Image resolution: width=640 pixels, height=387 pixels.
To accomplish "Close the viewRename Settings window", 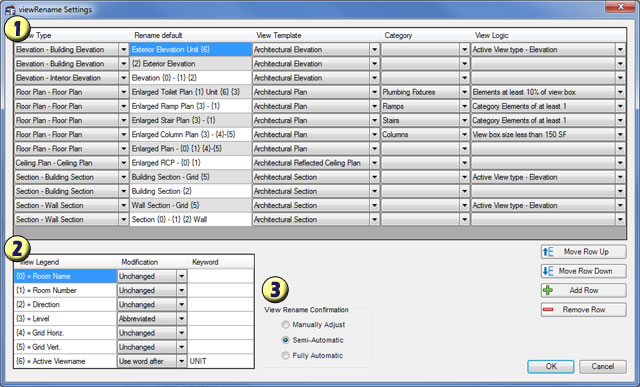I will tap(620, 7).
